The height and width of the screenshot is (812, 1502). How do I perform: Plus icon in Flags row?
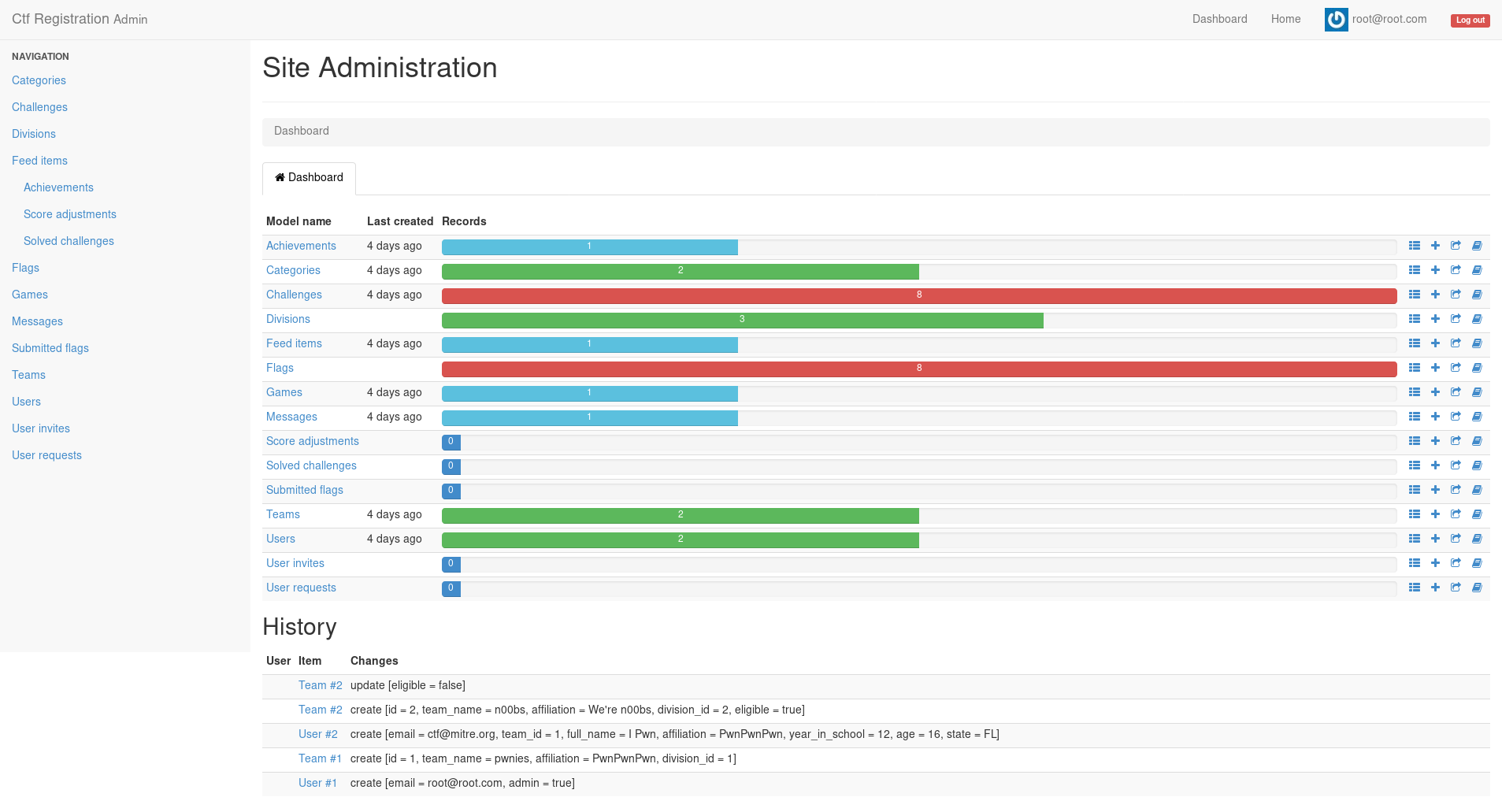[x=1435, y=368]
